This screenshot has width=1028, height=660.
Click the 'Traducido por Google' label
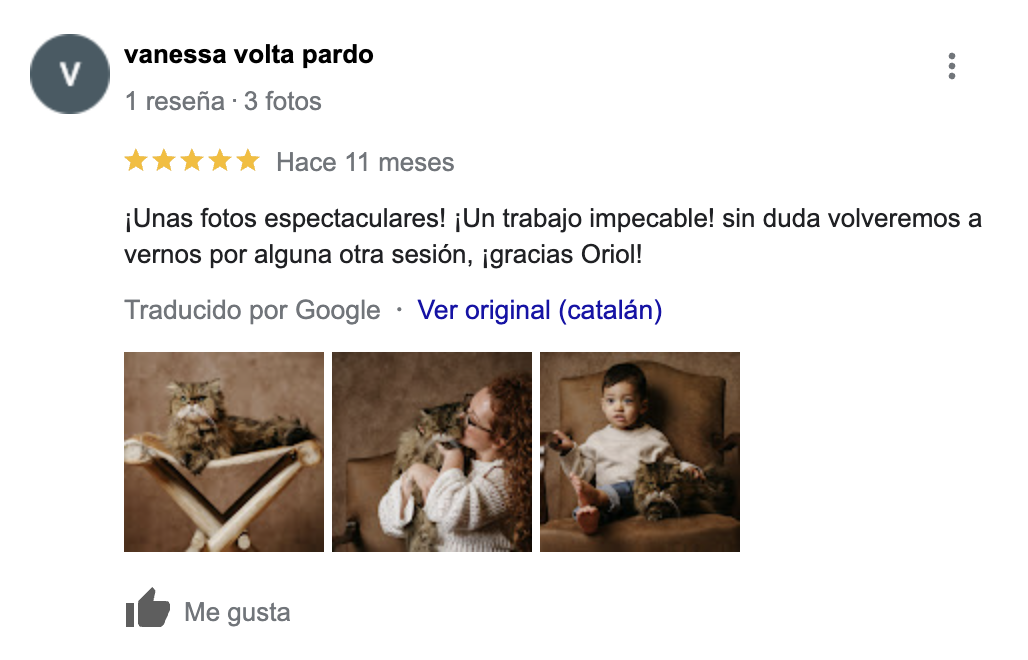click(x=252, y=310)
